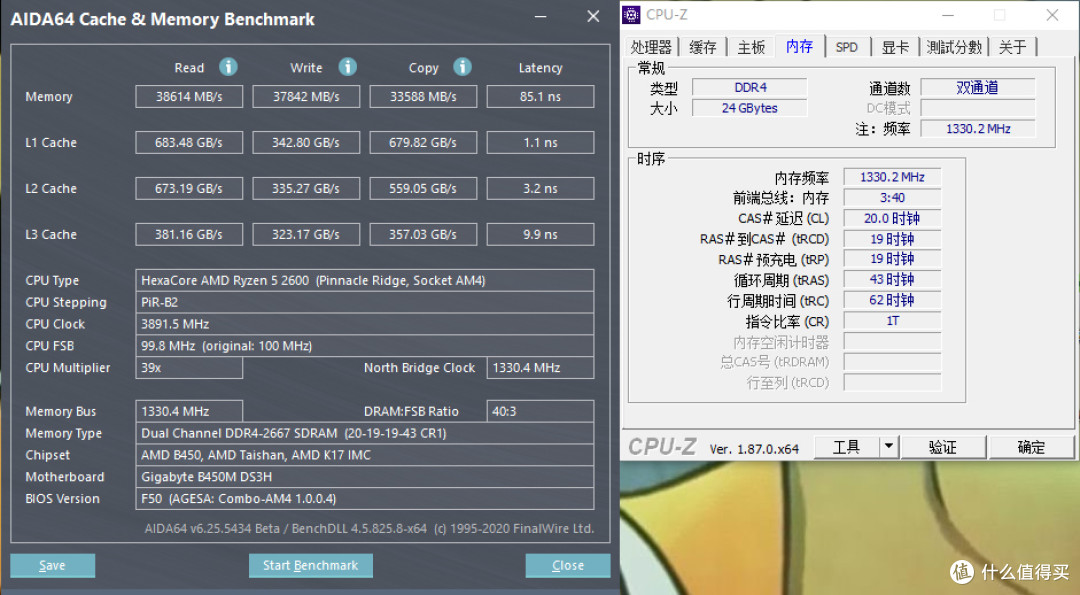1080x595 pixels.
Task: Click the Memory Latency value 85.1 ns
Action: click(x=540, y=96)
